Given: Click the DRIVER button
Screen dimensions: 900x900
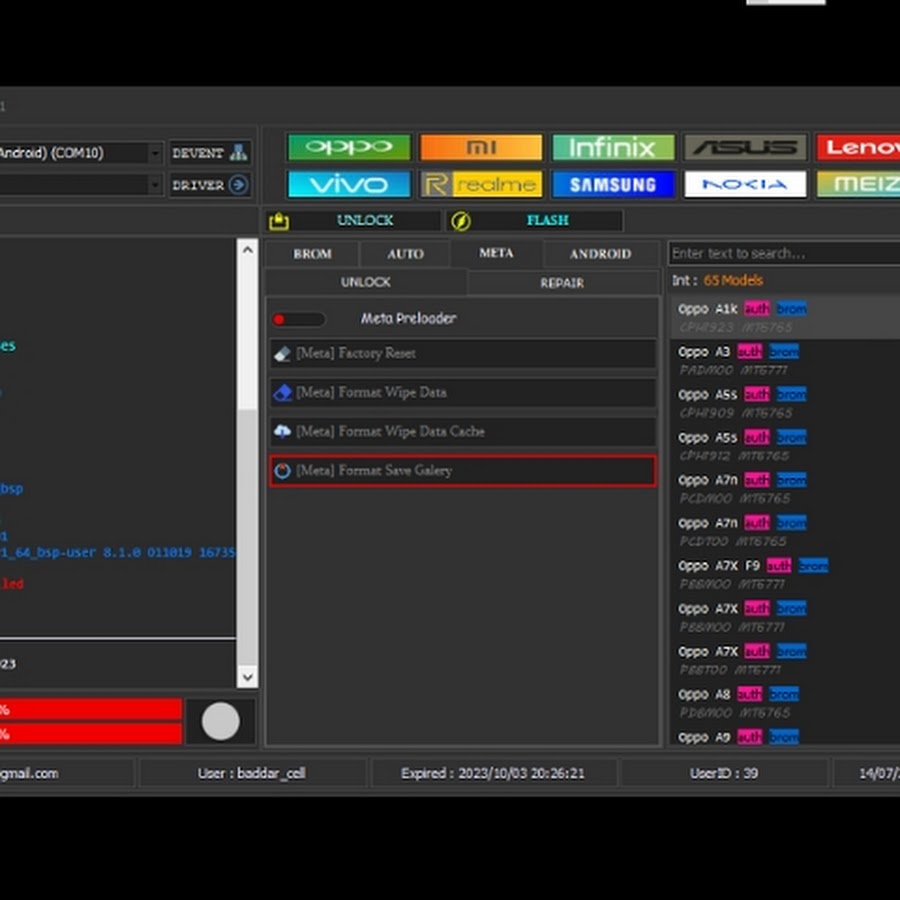Looking at the screenshot, I should [x=210, y=185].
